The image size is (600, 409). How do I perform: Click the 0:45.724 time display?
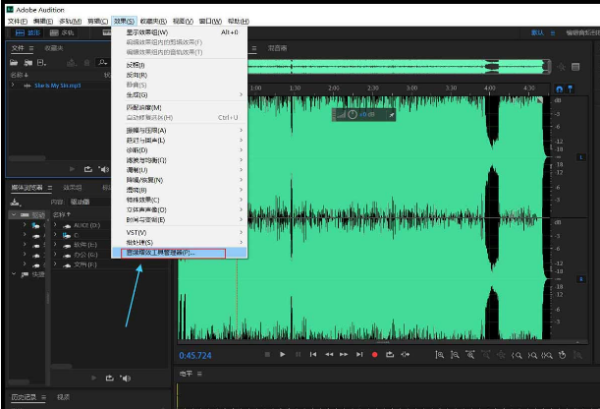[195, 355]
